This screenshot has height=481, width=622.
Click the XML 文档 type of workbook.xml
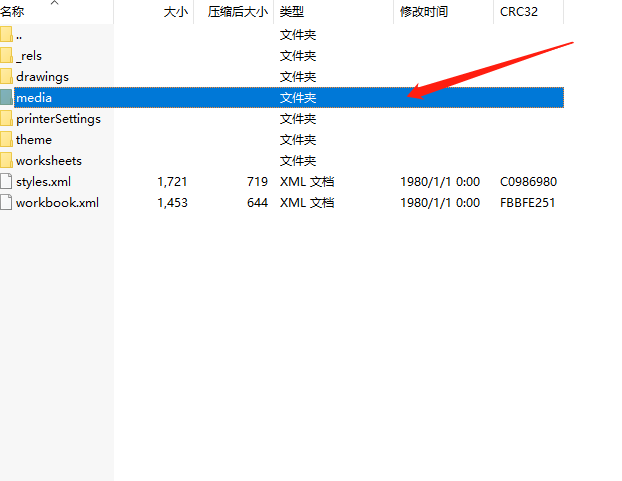point(307,203)
